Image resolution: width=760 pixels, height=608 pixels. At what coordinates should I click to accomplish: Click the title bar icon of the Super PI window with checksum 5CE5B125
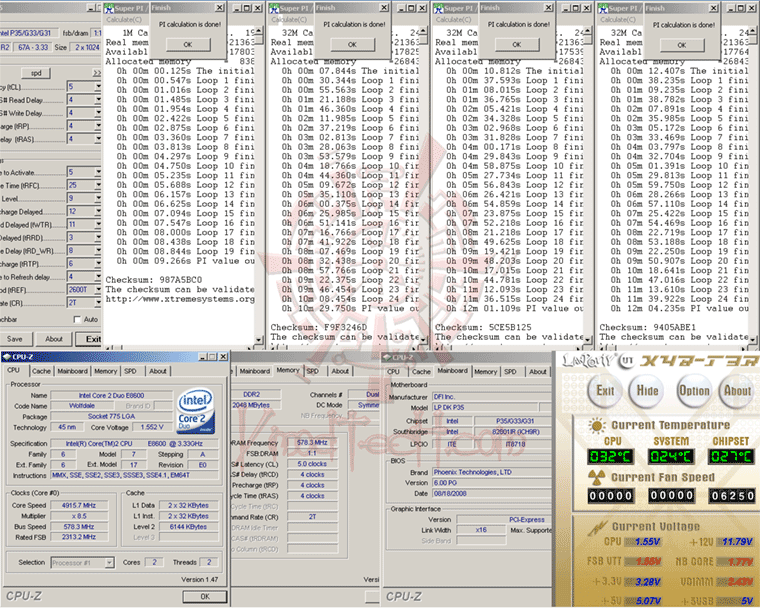(439, 9)
